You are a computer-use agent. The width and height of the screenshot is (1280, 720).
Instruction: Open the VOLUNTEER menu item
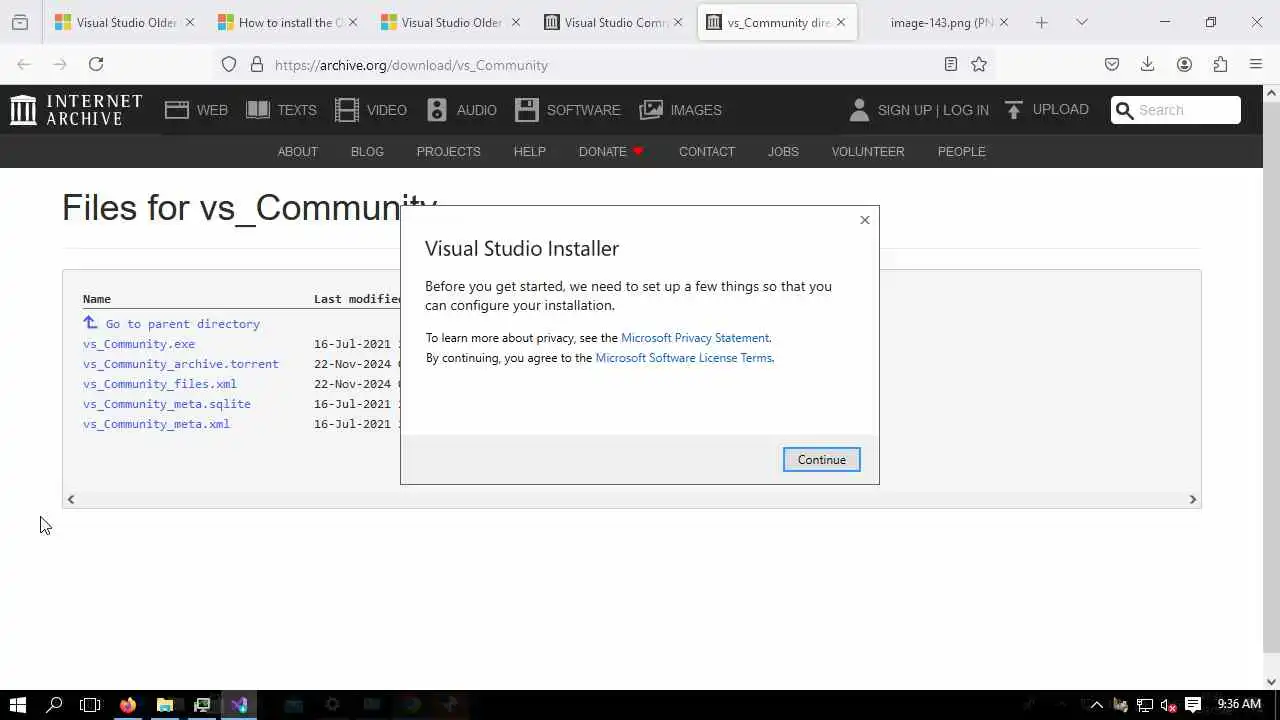(867, 152)
